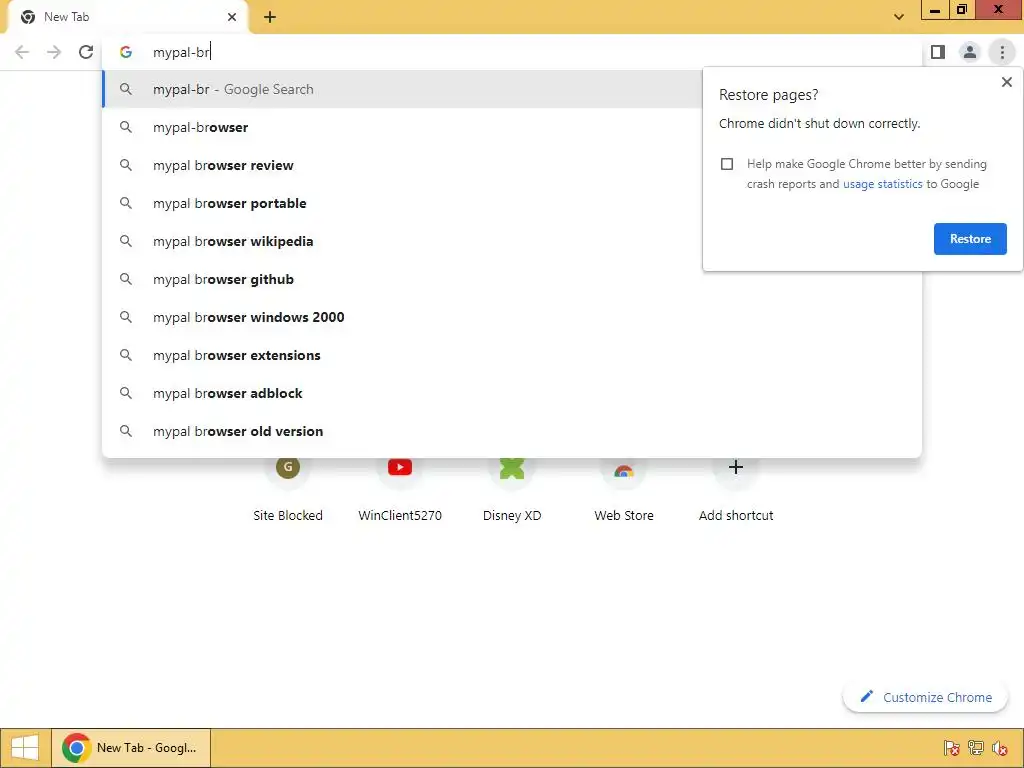Open the usage statistics link
The image size is (1024, 768).
(882, 184)
